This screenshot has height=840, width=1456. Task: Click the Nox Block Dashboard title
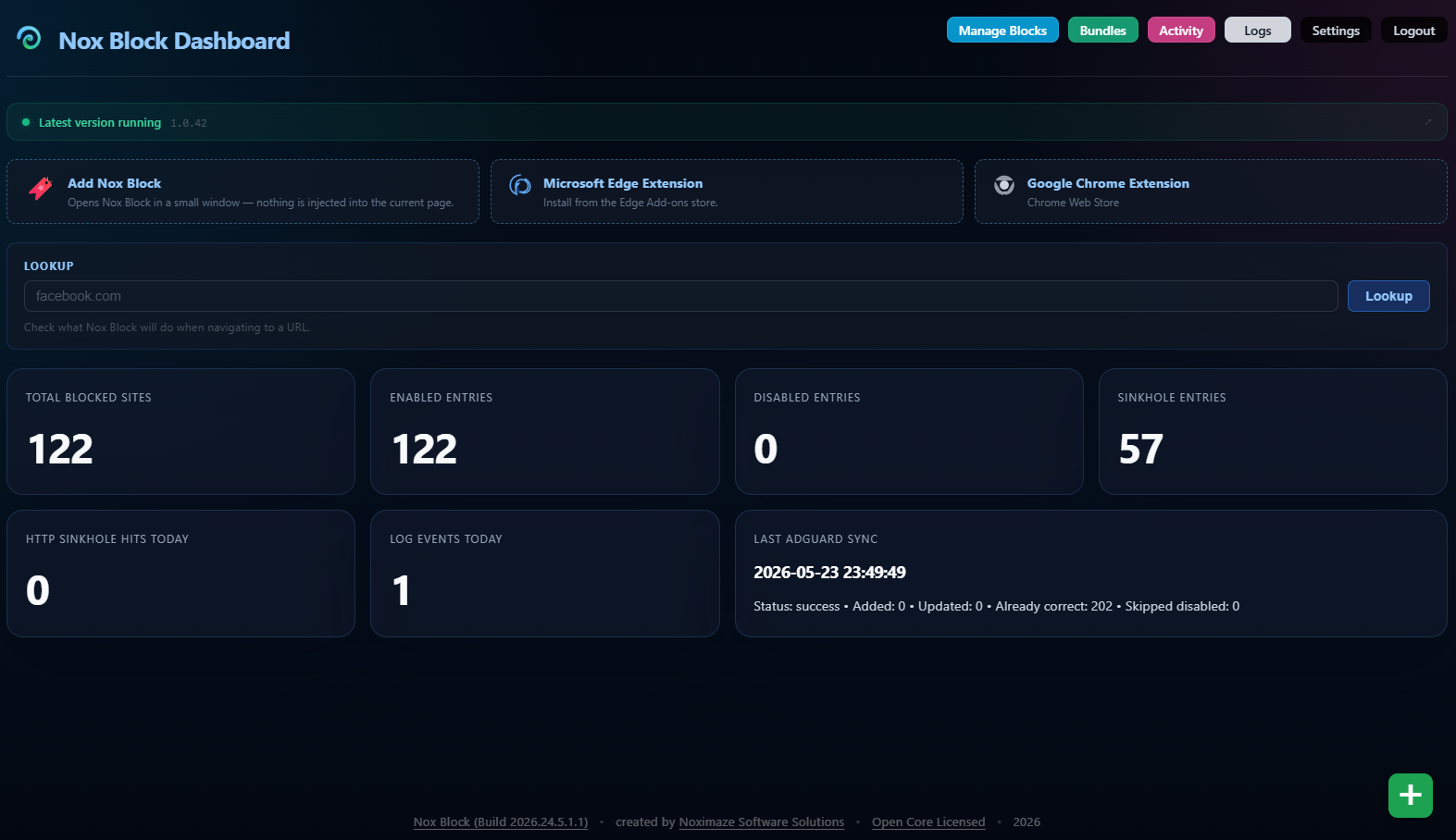pos(174,41)
